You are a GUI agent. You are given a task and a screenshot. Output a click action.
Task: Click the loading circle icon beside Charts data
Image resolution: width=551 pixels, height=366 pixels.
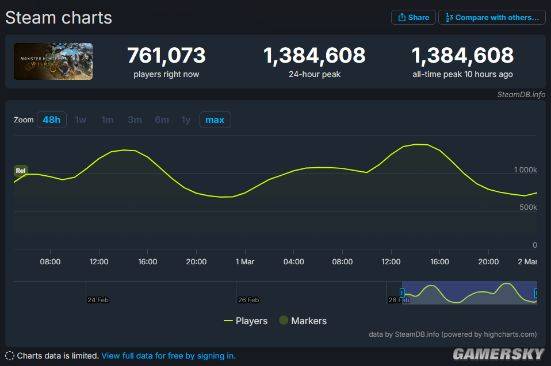click(9, 356)
